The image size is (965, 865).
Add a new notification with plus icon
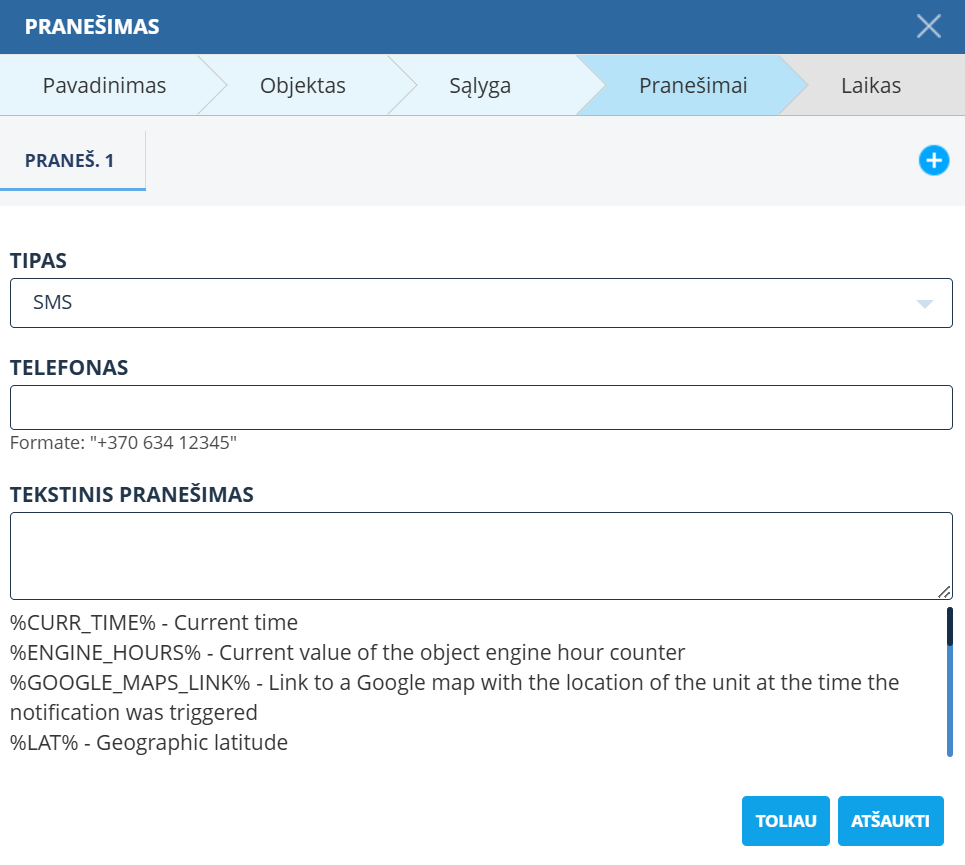933,160
